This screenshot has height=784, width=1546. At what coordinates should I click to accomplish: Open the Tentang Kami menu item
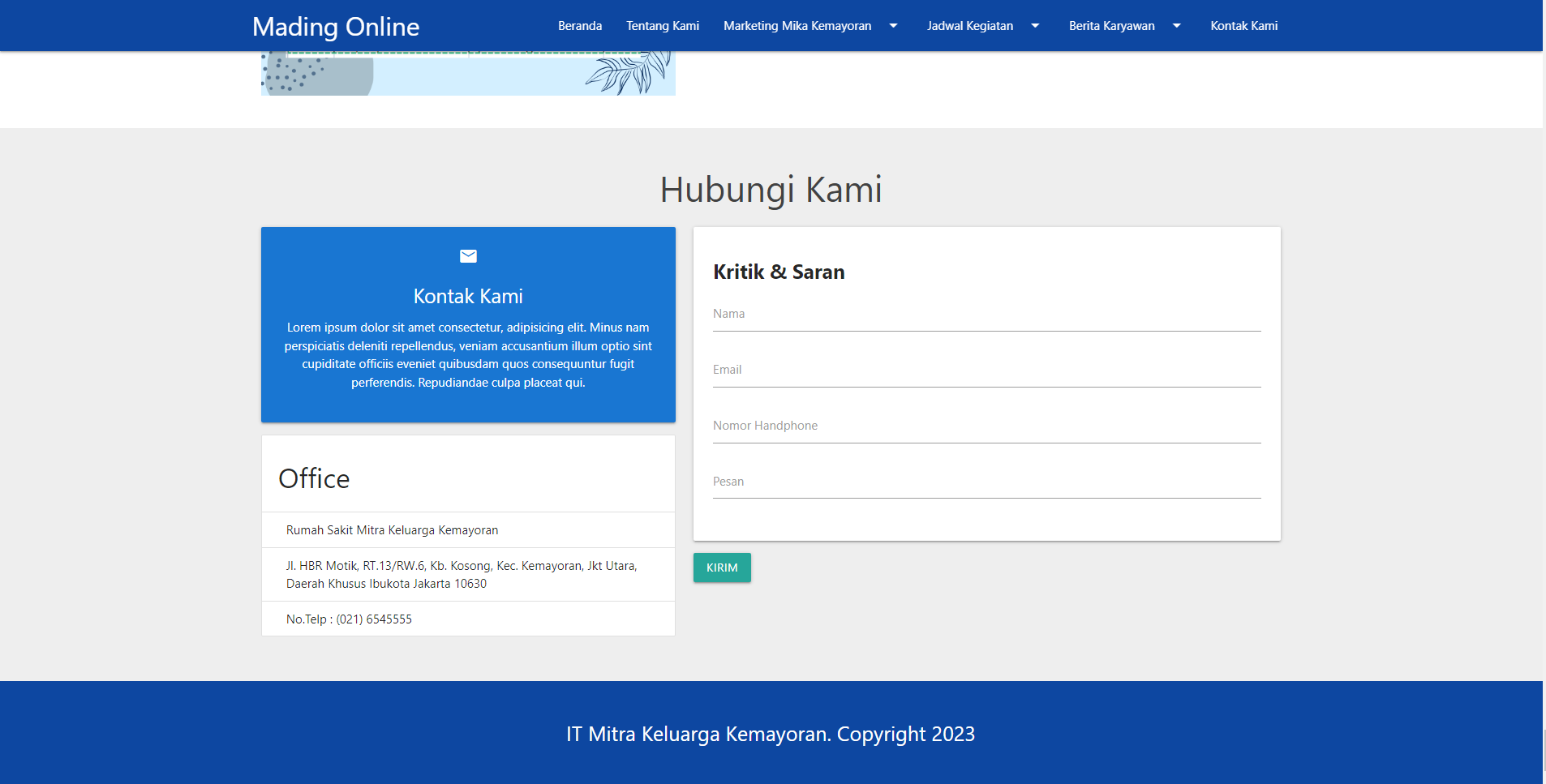[x=662, y=26]
